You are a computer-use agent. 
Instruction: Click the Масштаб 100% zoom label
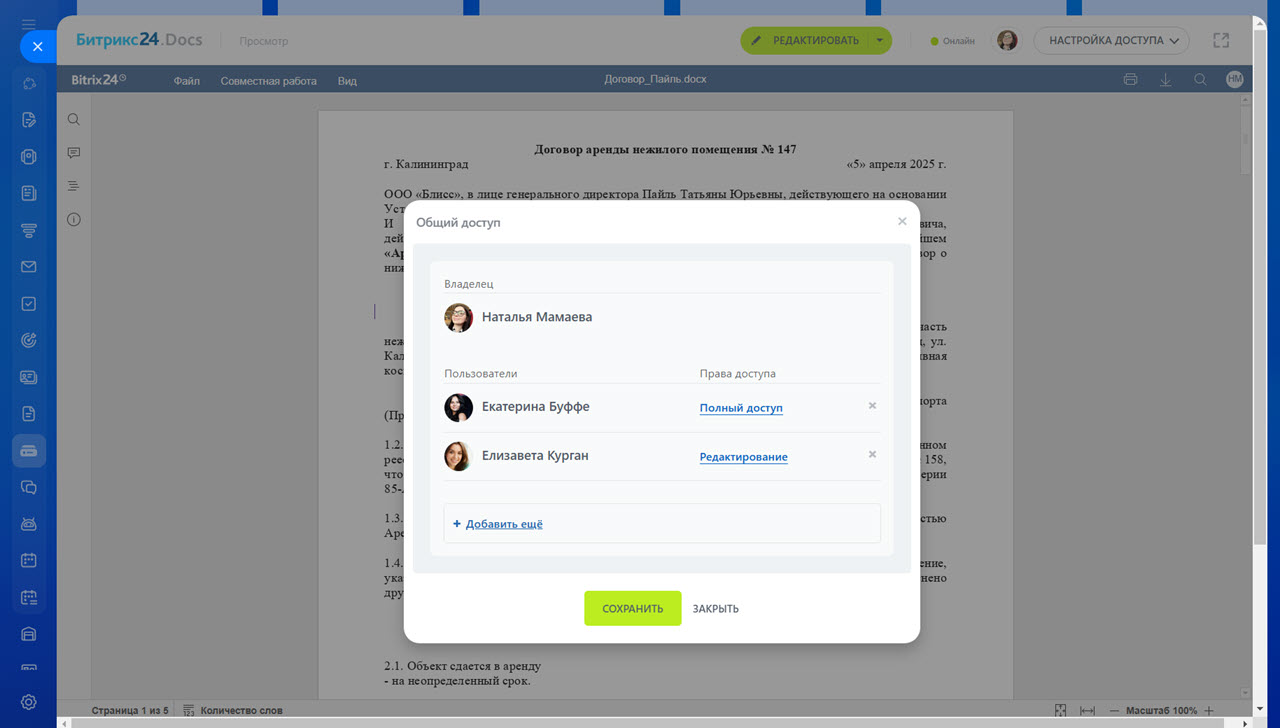[x=1162, y=711]
